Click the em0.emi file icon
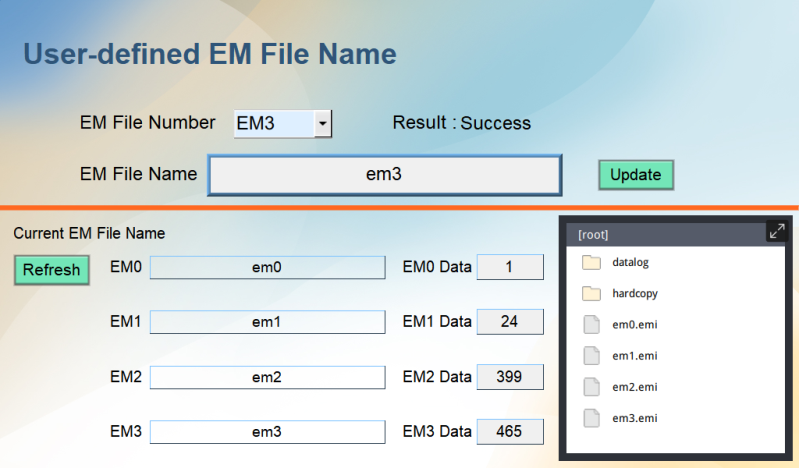Screen dimensions: 799x468 tap(591, 325)
